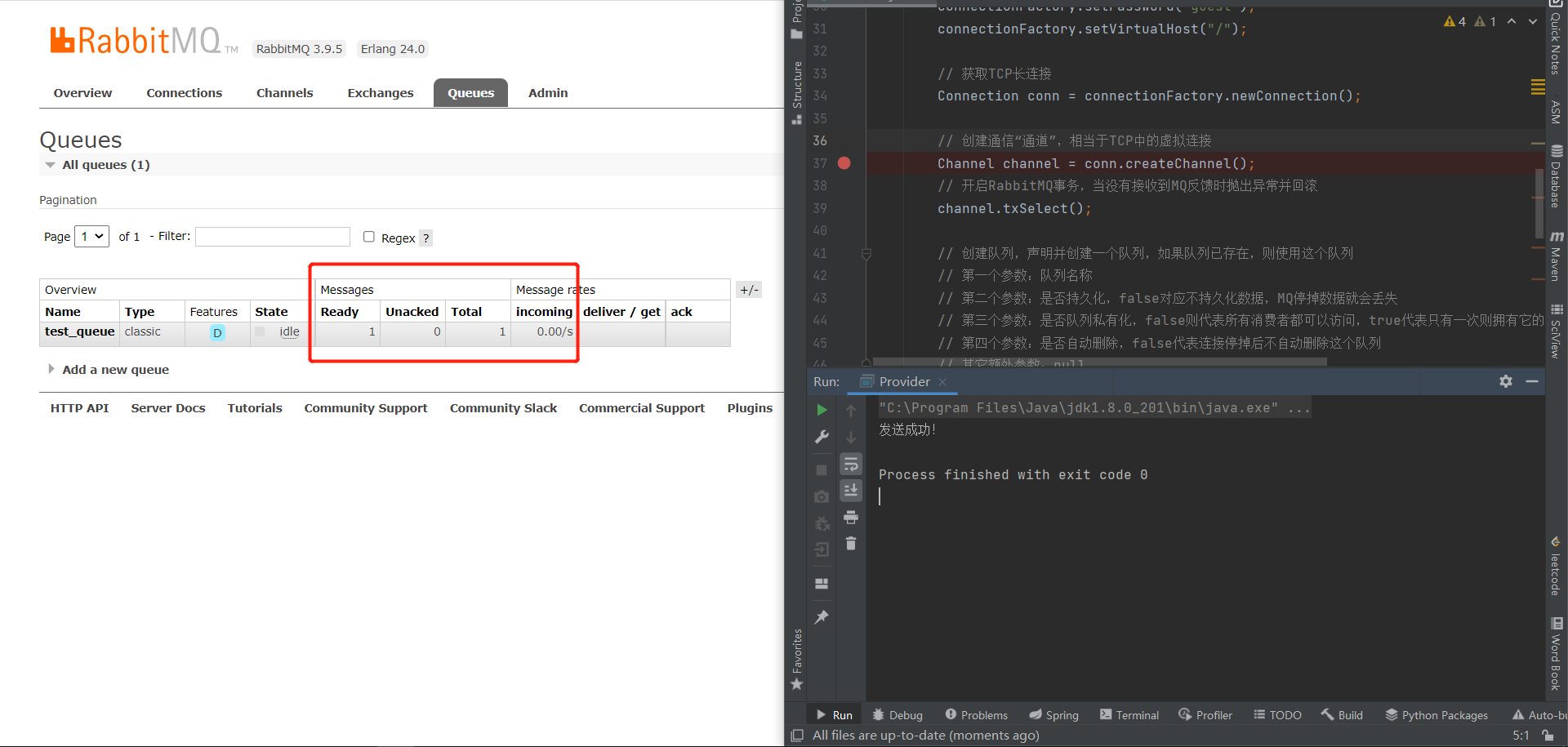Go to next highlighted error arrow
1568x747 pixels.
click(1533, 21)
